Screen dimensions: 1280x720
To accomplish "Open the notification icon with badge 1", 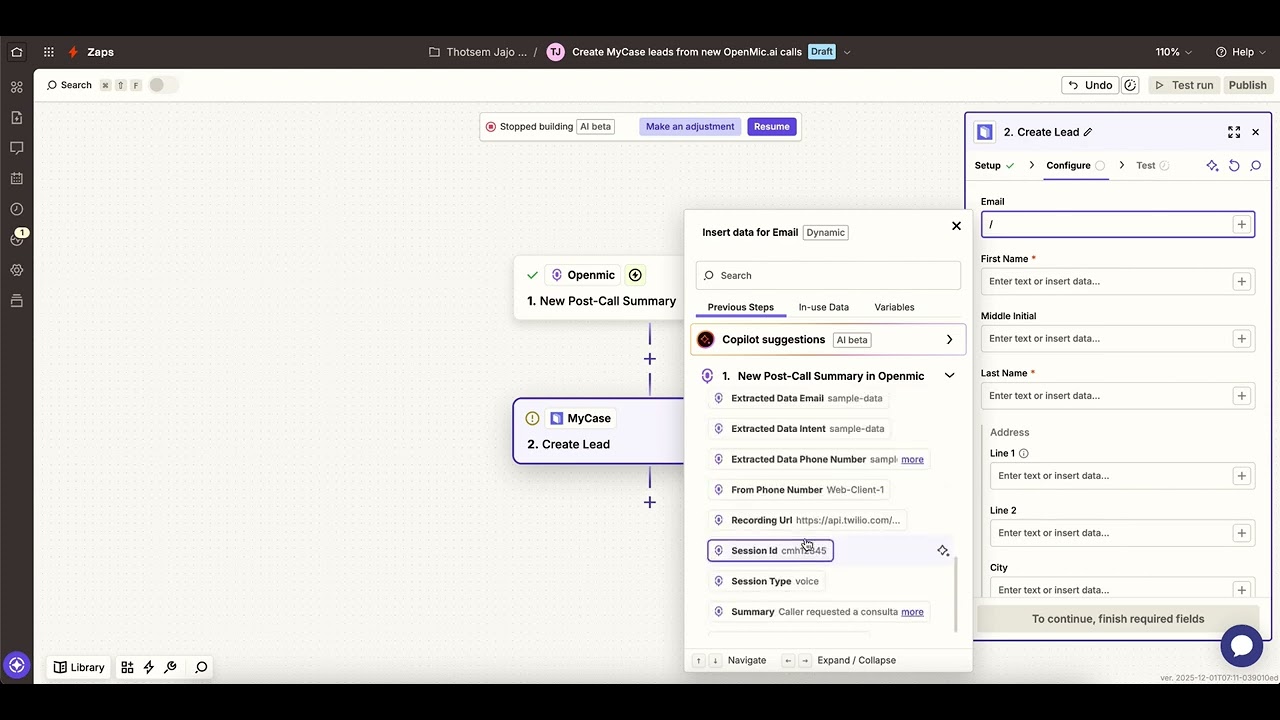I will pyautogui.click(x=17, y=238).
